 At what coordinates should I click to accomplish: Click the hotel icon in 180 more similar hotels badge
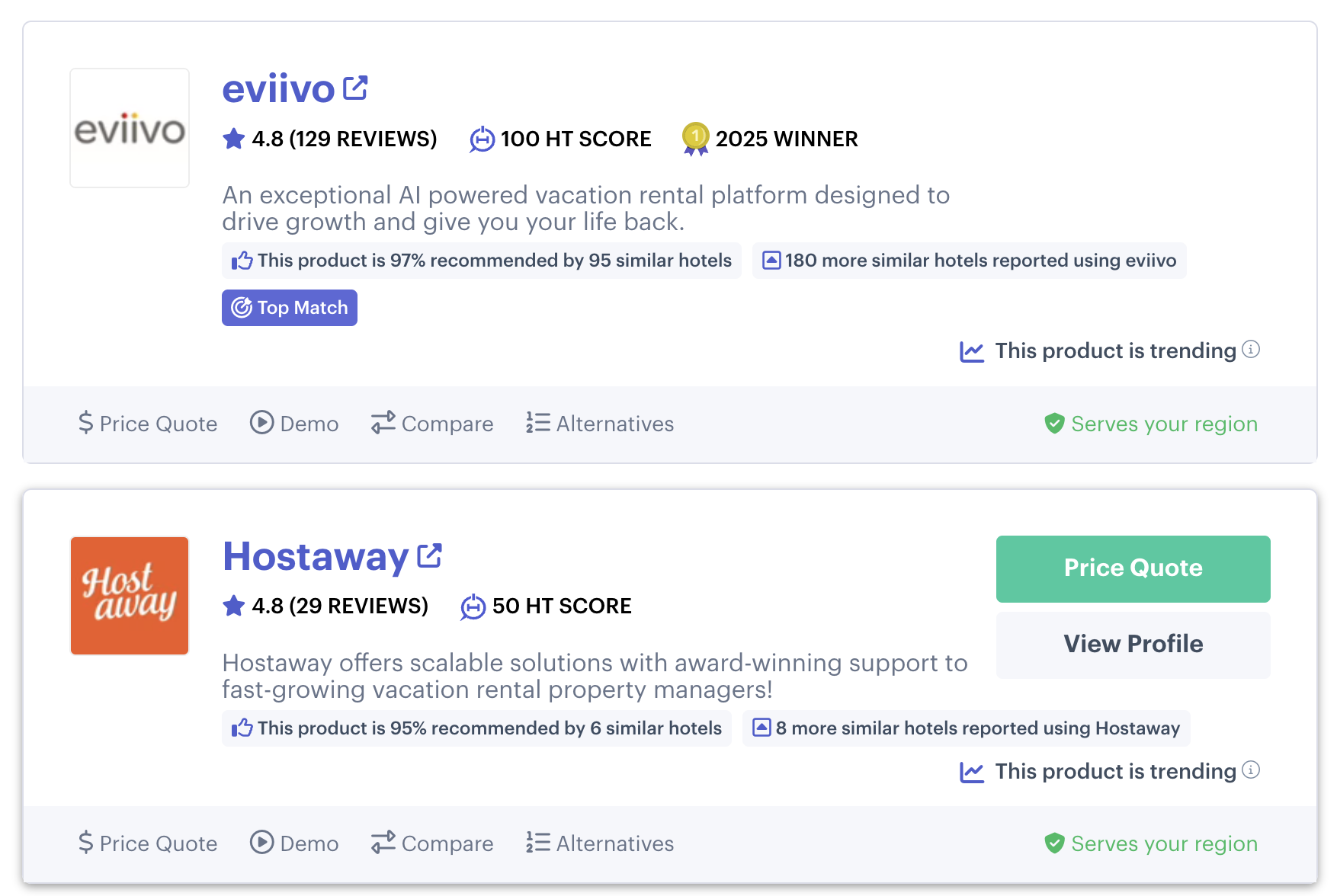(x=771, y=261)
